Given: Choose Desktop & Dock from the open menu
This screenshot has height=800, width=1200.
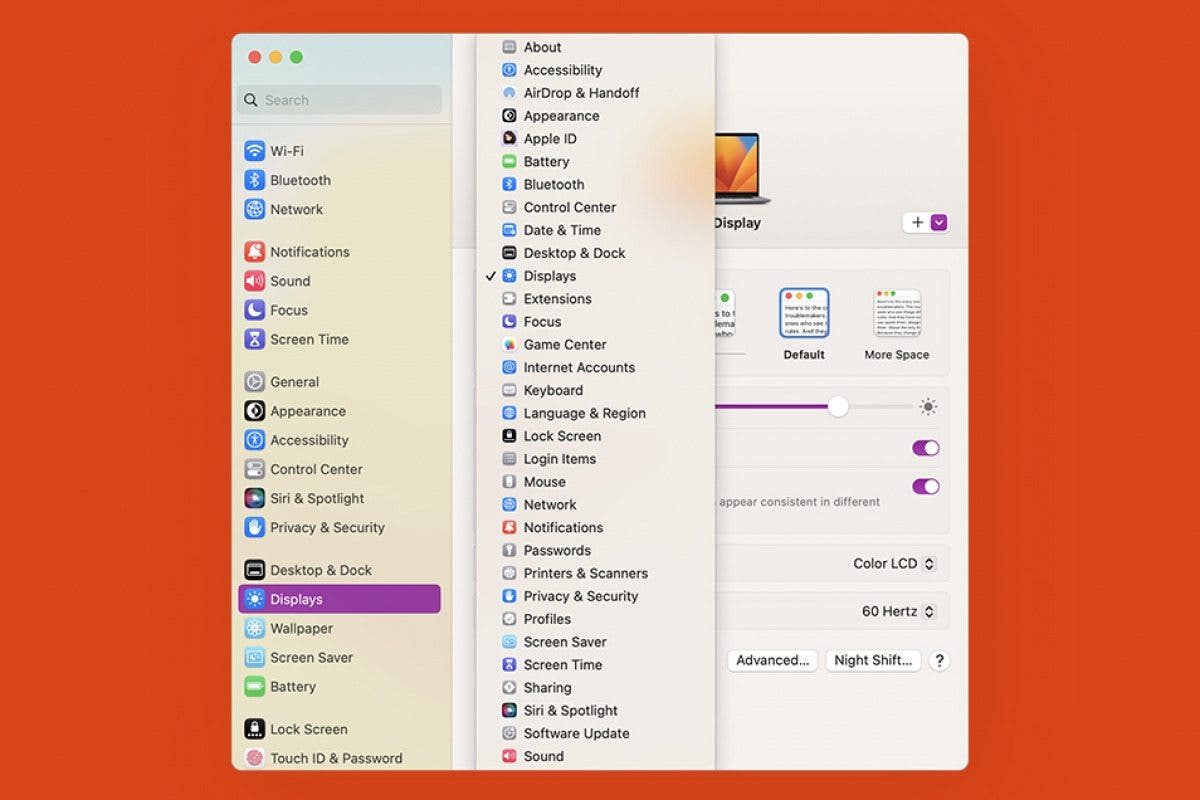Looking at the screenshot, I should point(574,253).
